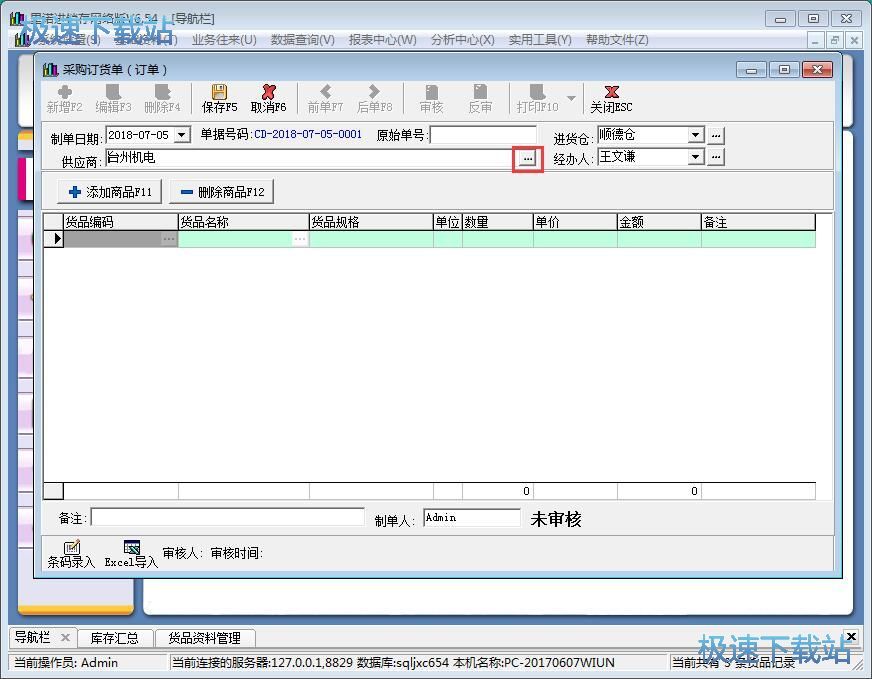Screen dimensions: 872x679
Task: Expand the 进货仓 warehouse dropdown
Action: [x=695, y=135]
